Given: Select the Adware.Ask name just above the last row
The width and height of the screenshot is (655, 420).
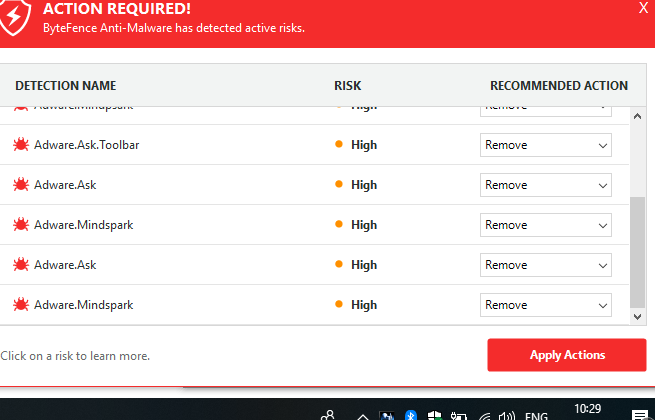Looking at the screenshot, I should pyautogui.click(x=65, y=265).
